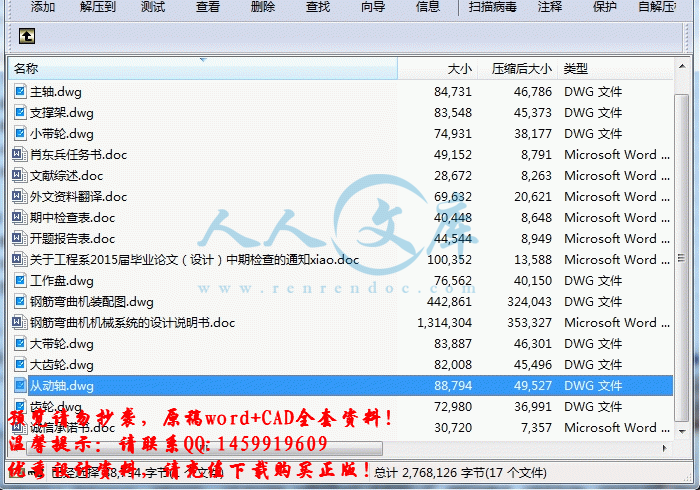Click the 信息 toolbar button
This screenshot has height=490, width=700.
(x=428, y=7)
